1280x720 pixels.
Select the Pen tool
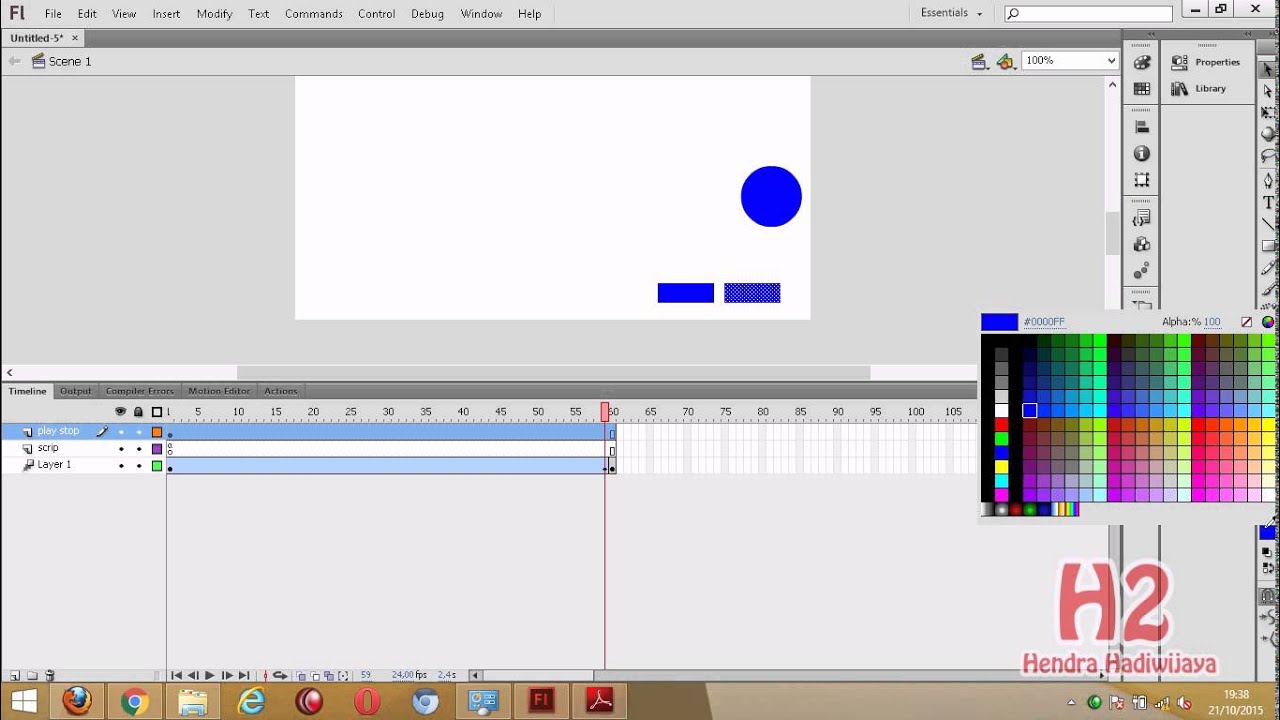[x=1268, y=180]
